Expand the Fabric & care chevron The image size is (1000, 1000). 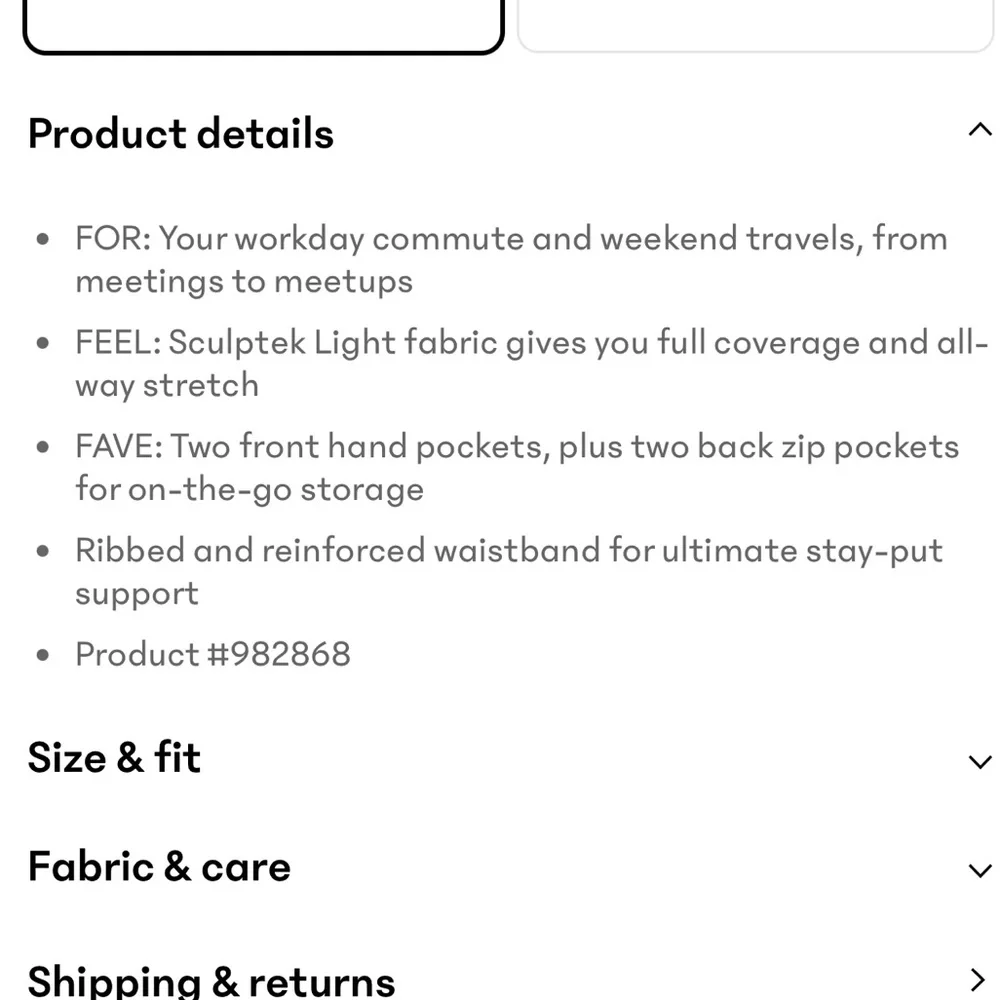[979, 871]
